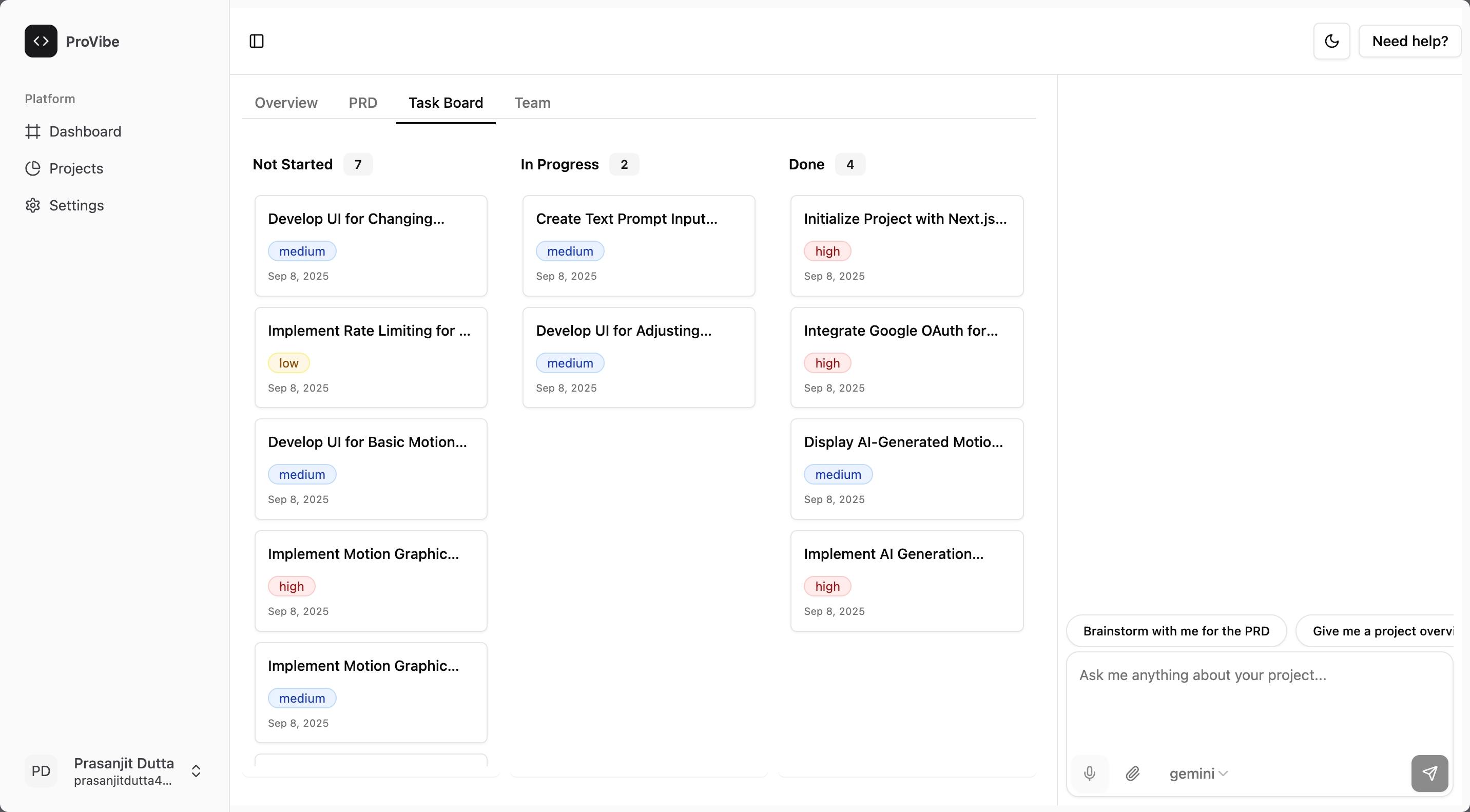Open the Initialize Project with Next.js card
Viewport: 1470px width, 812px height.
[907, 246]
